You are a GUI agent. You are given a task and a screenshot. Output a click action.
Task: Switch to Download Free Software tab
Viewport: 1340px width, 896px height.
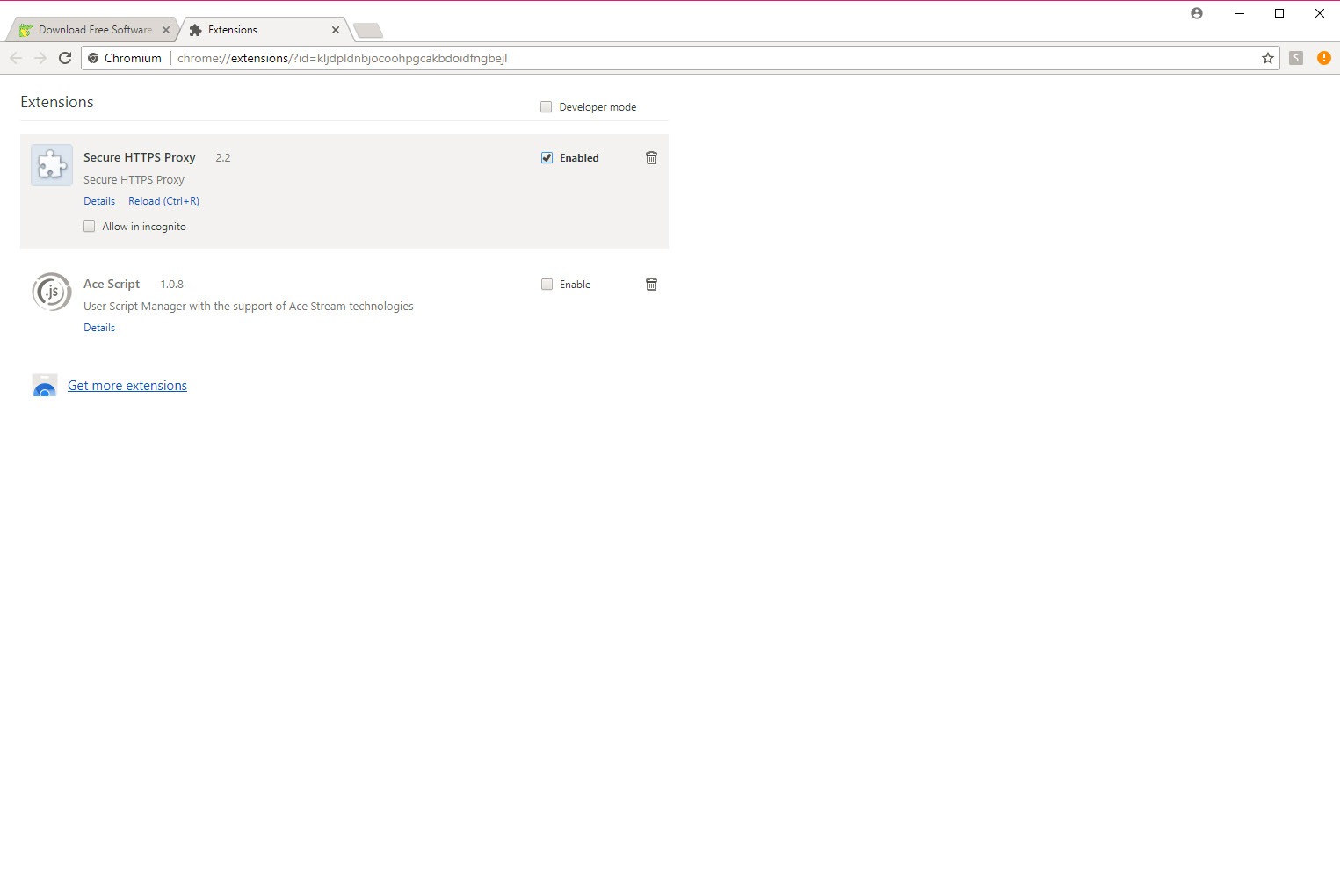[92, 30]
